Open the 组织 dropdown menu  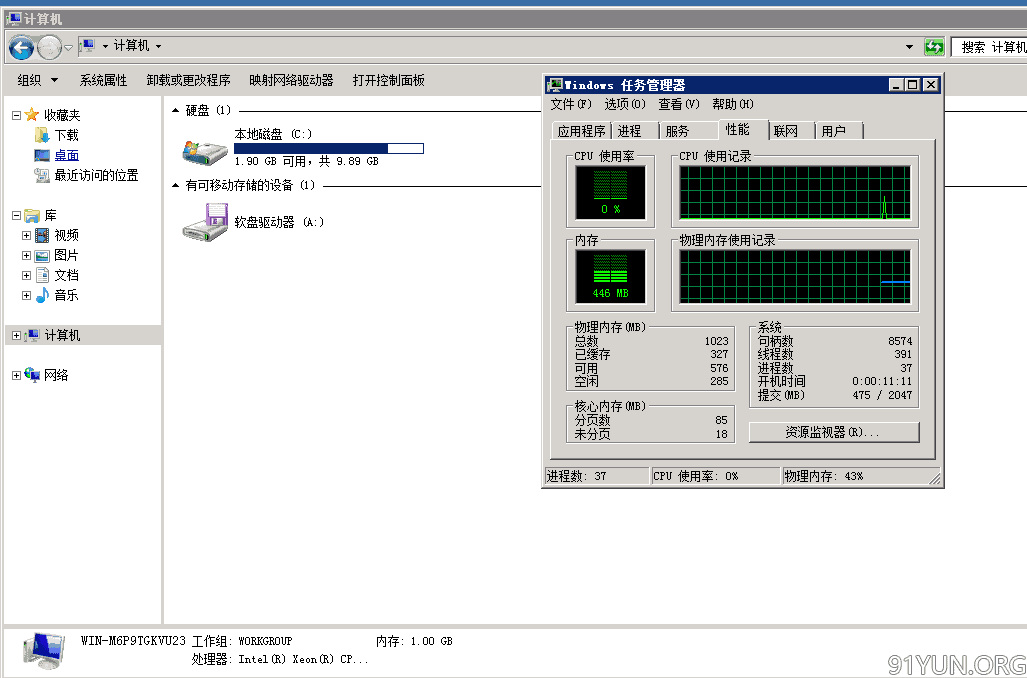[x=37, y=80]
